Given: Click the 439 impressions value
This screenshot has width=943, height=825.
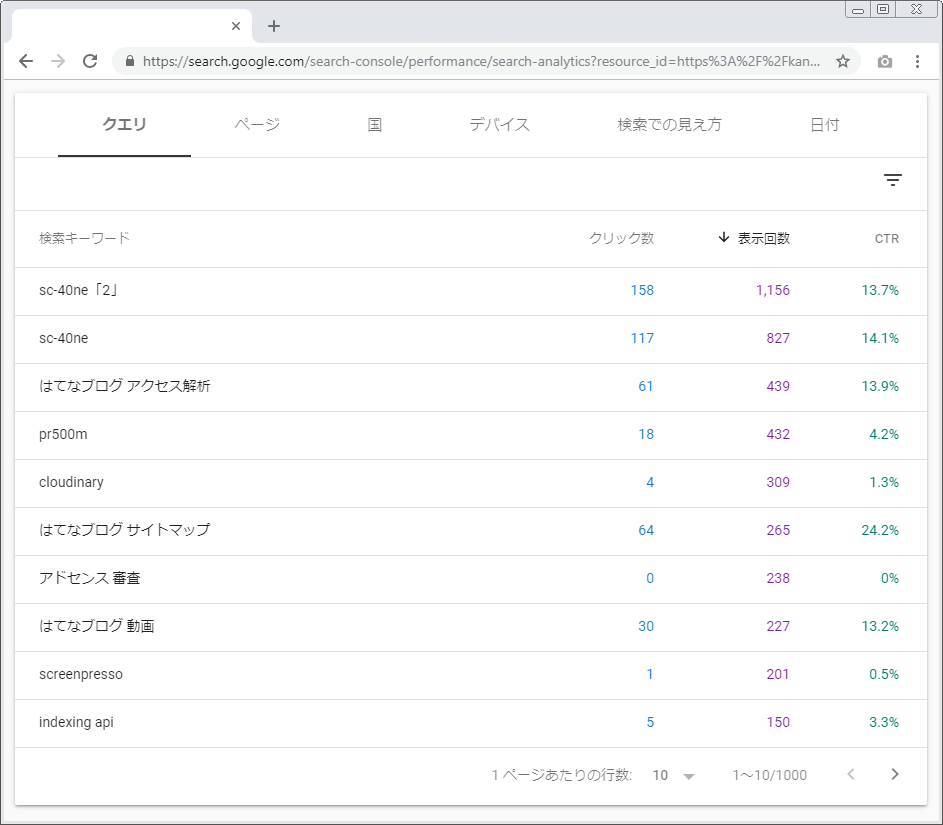Looking at the screenshot, I should click(x=778, y=386).
